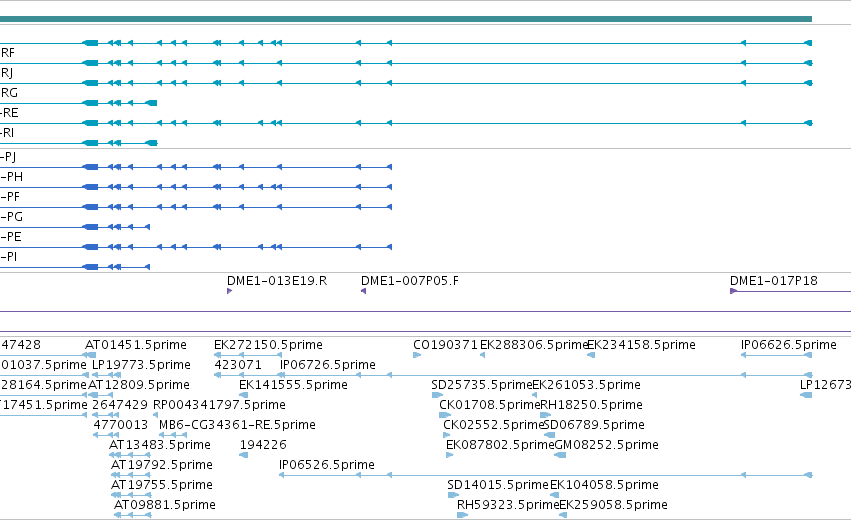Select the -PH protein label

point(11,177)
